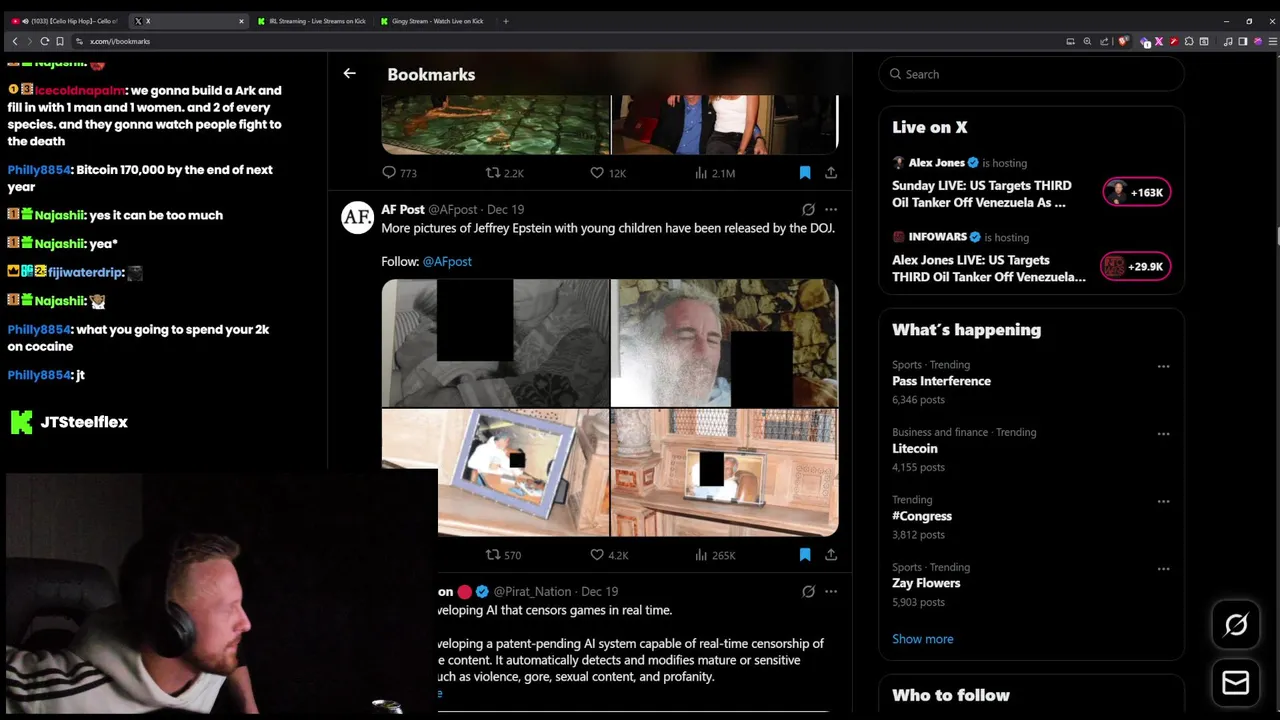The image size is (1280, 720).
Task: Open more options on the Pirat_Nation post
Action: [831, 591]
